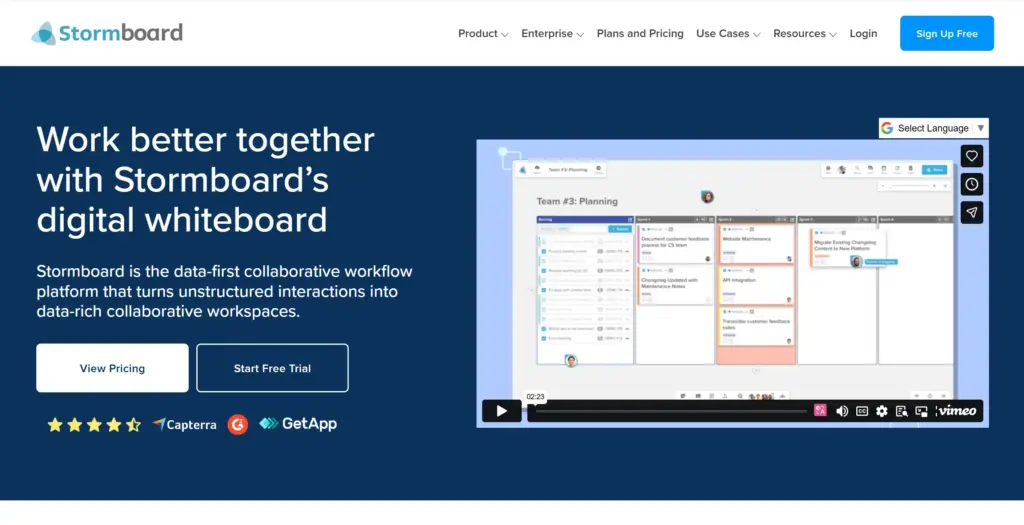Play the Vimeo demo video
The height and width of the screenshot is (525, 1024).
pos(501,410)
